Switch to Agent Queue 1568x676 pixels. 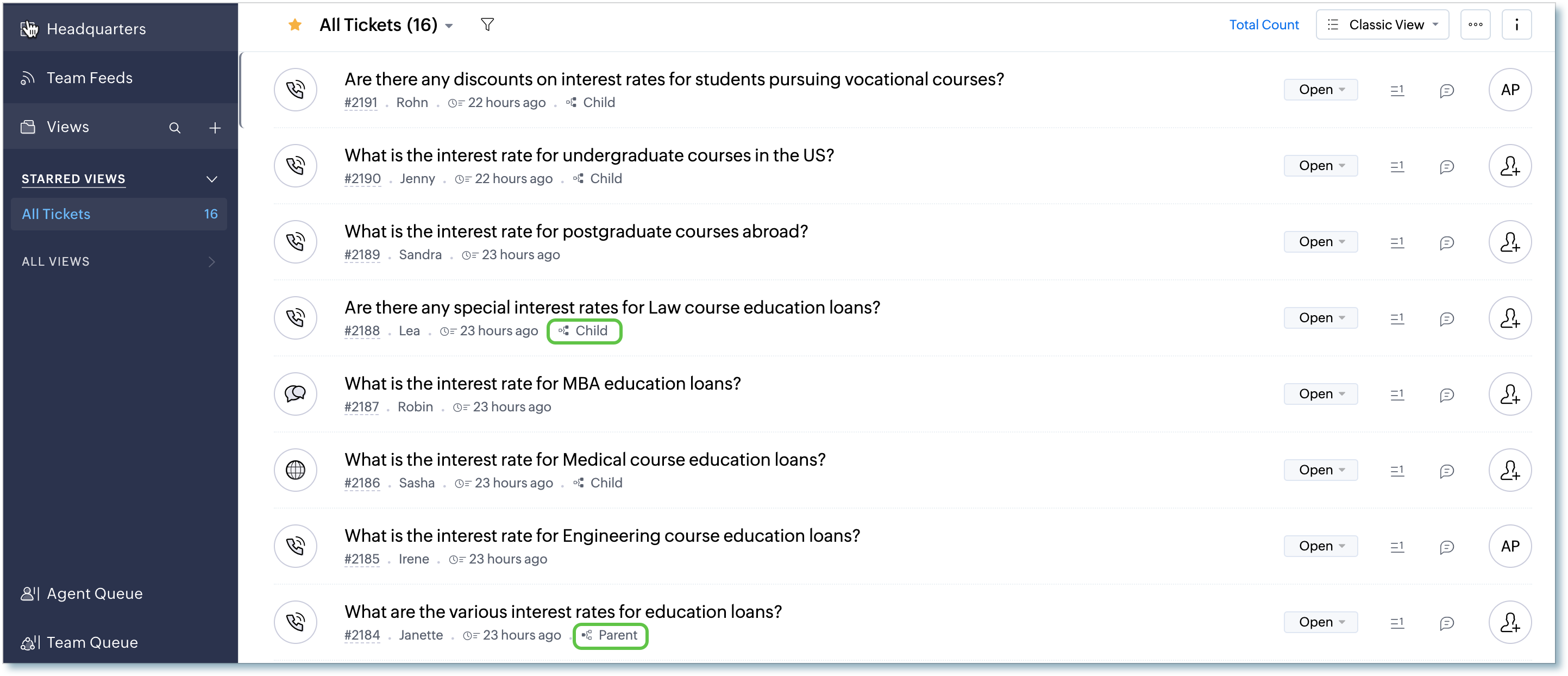pyautogui.click(x=95, y=593)
